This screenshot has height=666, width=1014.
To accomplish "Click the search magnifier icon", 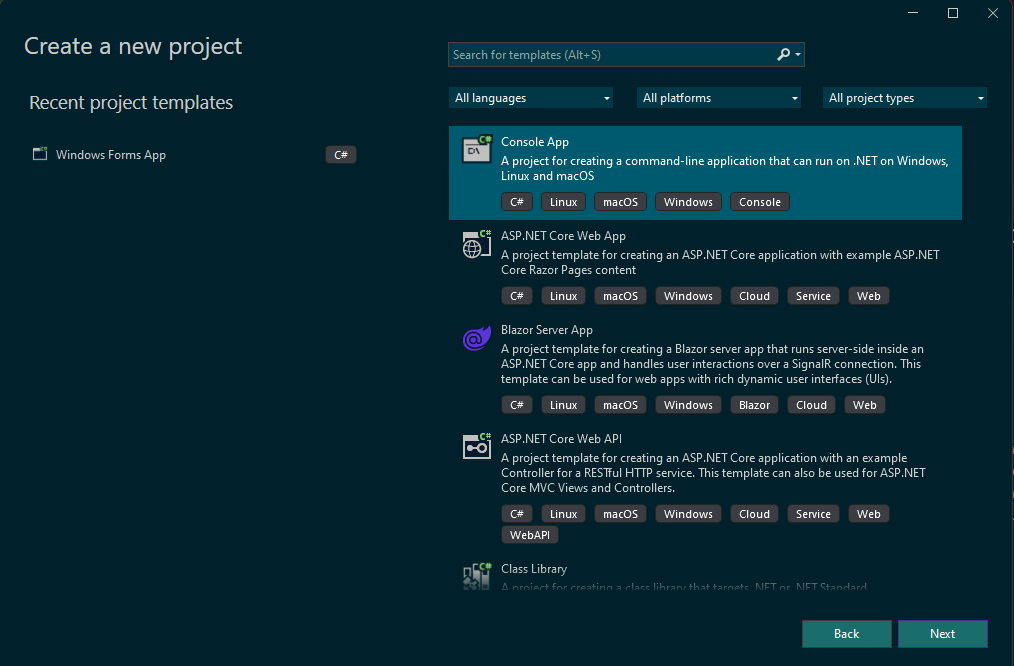I will pos(783,54).
